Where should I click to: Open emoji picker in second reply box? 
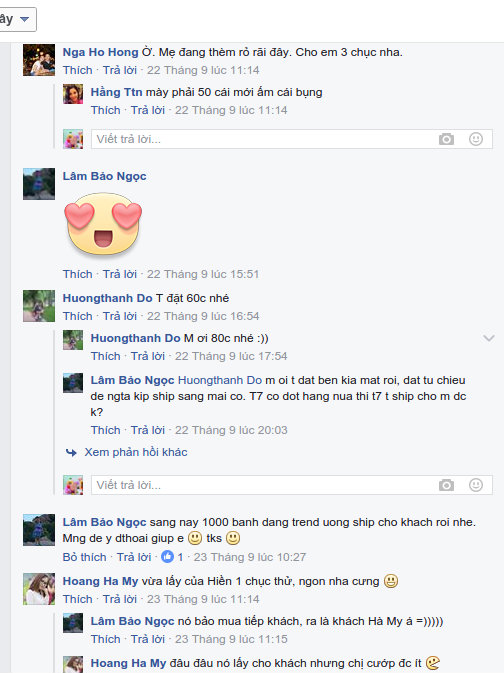tap(476, 485)
